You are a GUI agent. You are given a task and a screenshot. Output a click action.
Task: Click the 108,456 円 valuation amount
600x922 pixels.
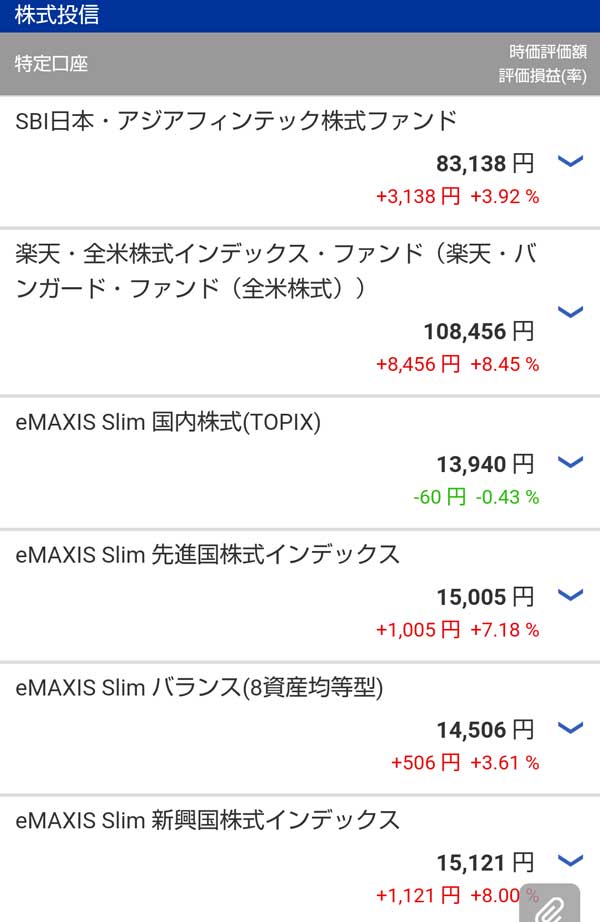(479, 331)
